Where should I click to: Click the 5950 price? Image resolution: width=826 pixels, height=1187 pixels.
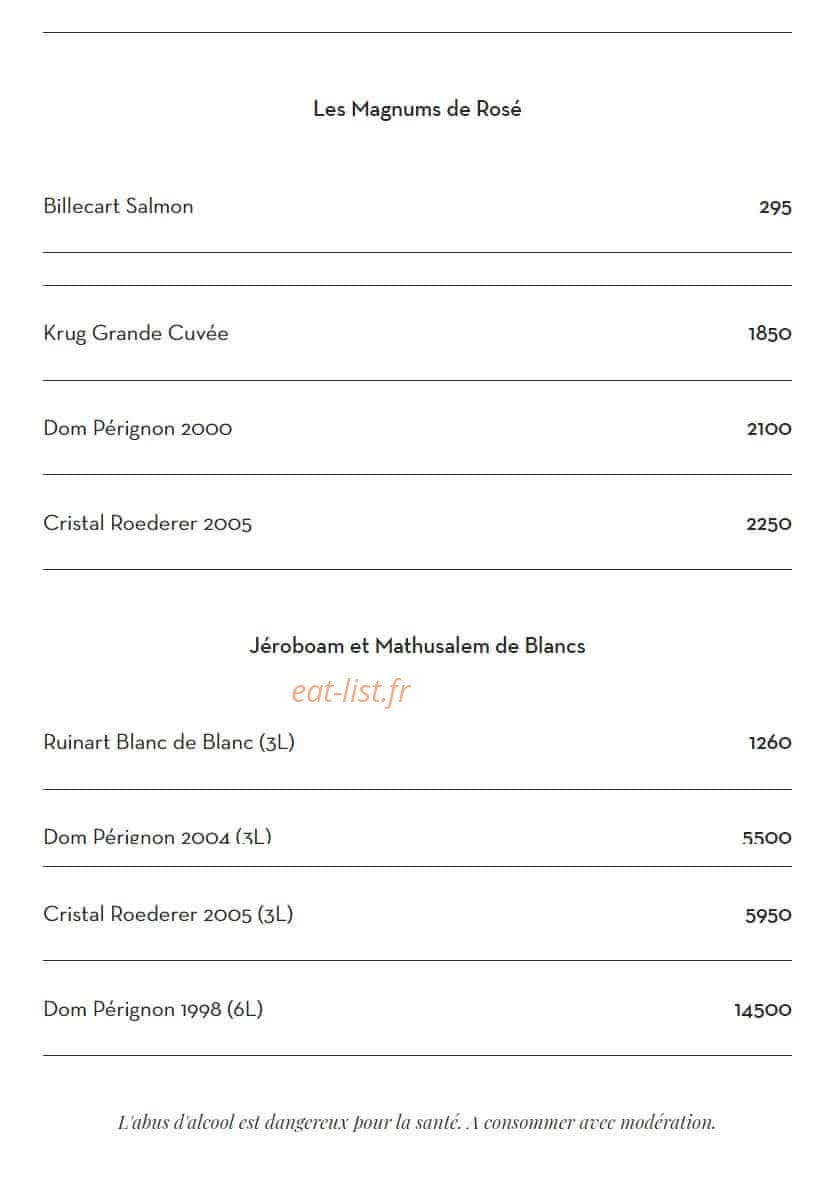click(x=768, y=915)
